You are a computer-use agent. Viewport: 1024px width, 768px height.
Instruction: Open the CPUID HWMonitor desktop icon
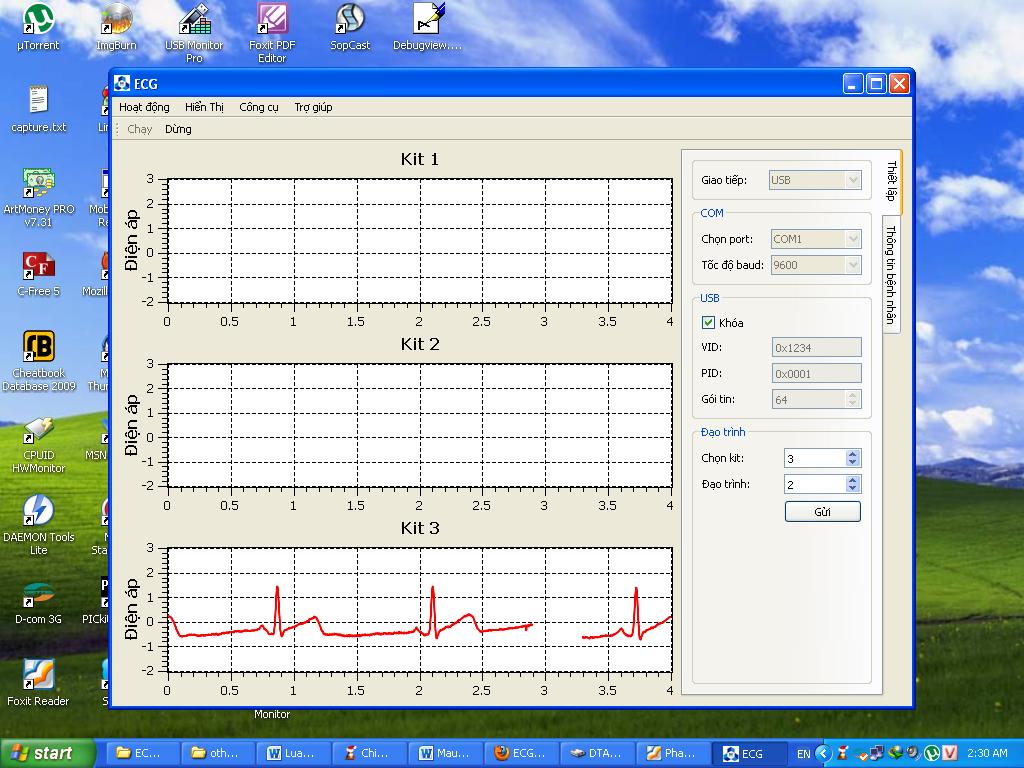click(38, 430)
